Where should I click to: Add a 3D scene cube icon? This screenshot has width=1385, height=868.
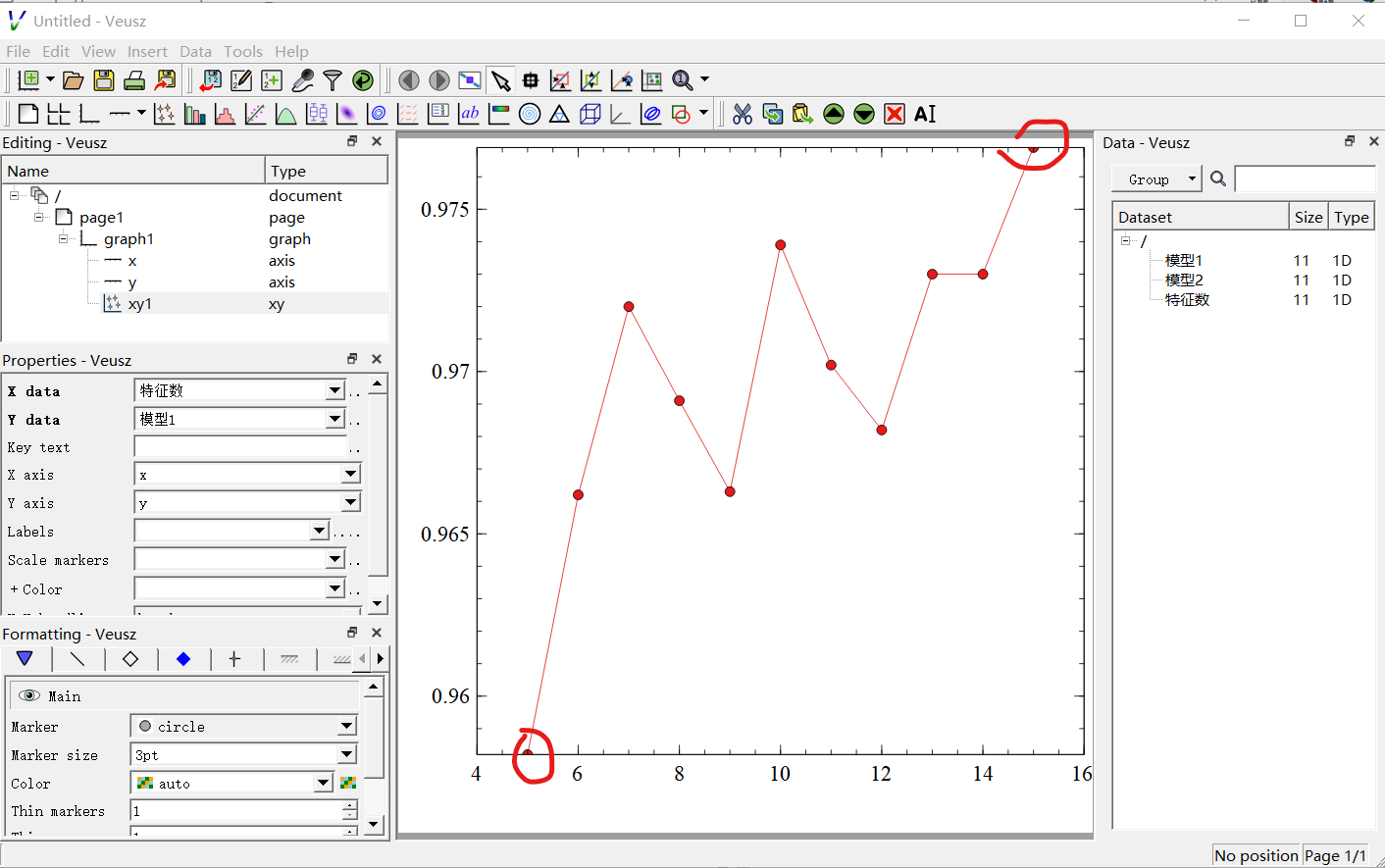[590, 114]
